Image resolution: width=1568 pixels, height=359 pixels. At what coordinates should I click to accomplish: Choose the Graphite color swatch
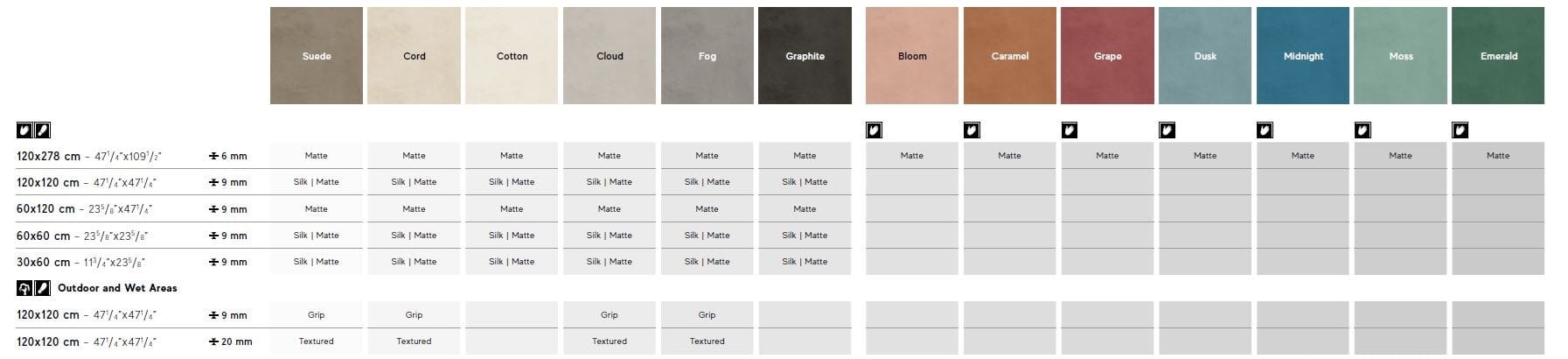pos(805,56)
